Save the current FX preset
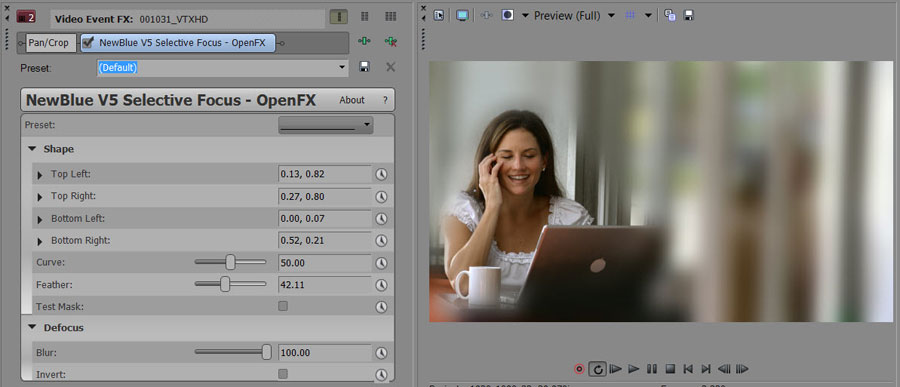The width and height of the screenshot is (900, 387). [x=364, y=67]
